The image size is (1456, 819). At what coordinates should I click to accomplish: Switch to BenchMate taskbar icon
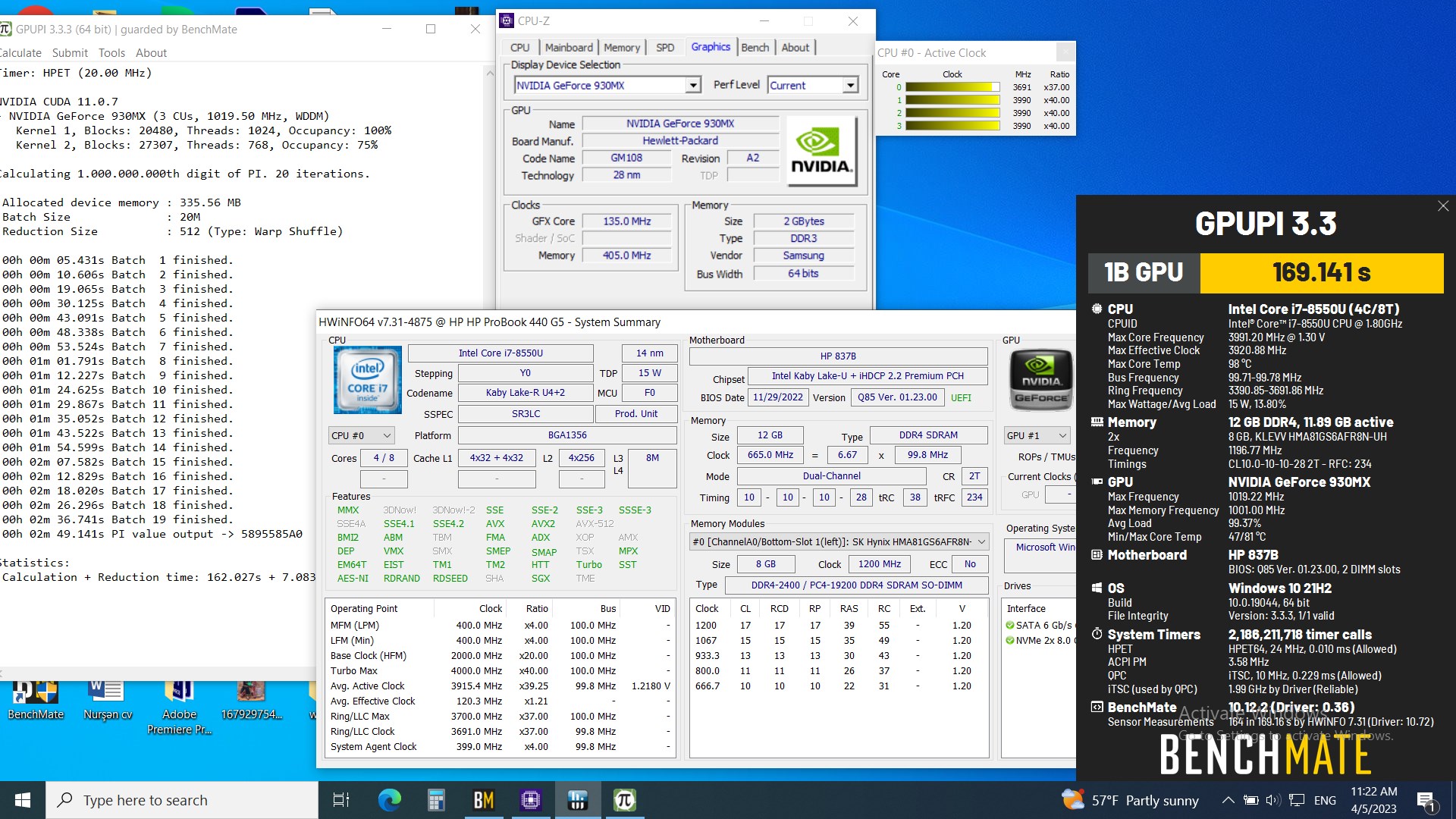pyautogui.click(x=483, y=800)
